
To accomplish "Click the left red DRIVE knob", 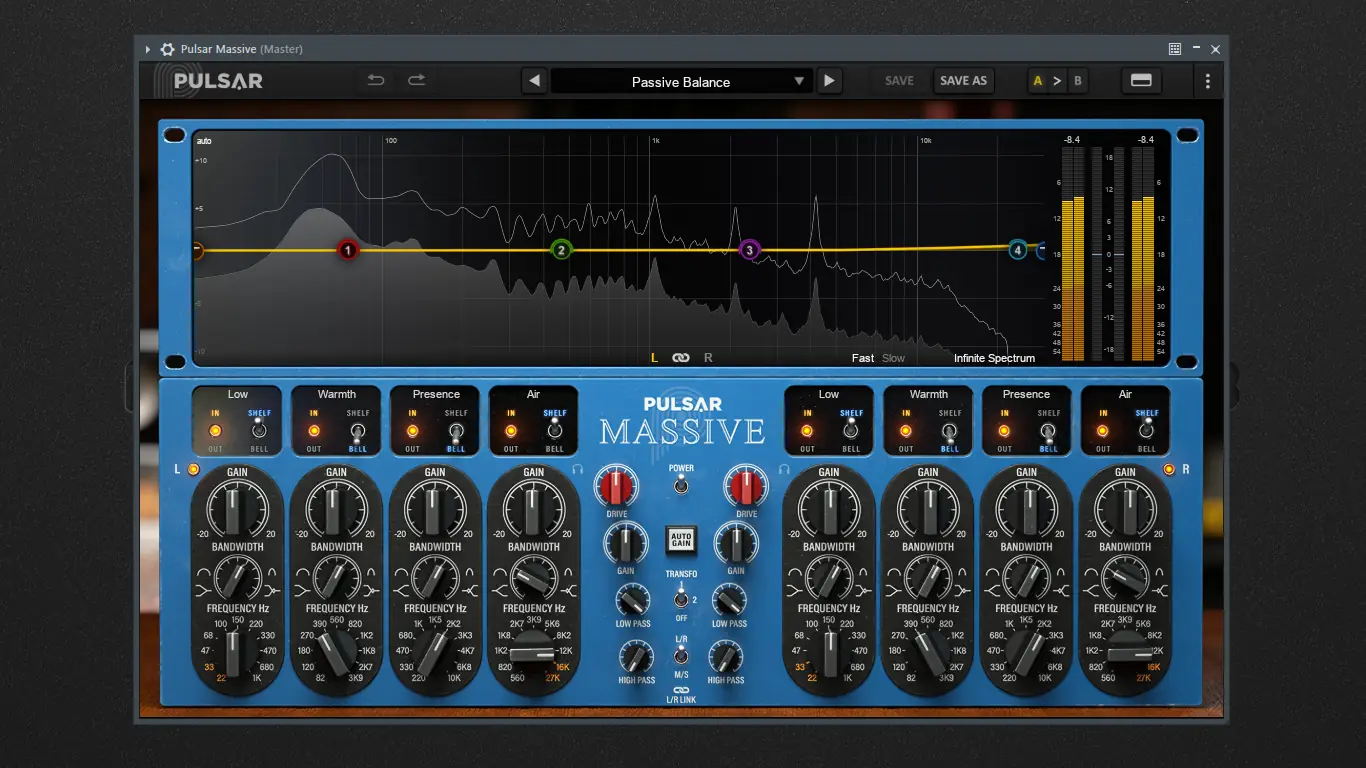I will [616, 487].
